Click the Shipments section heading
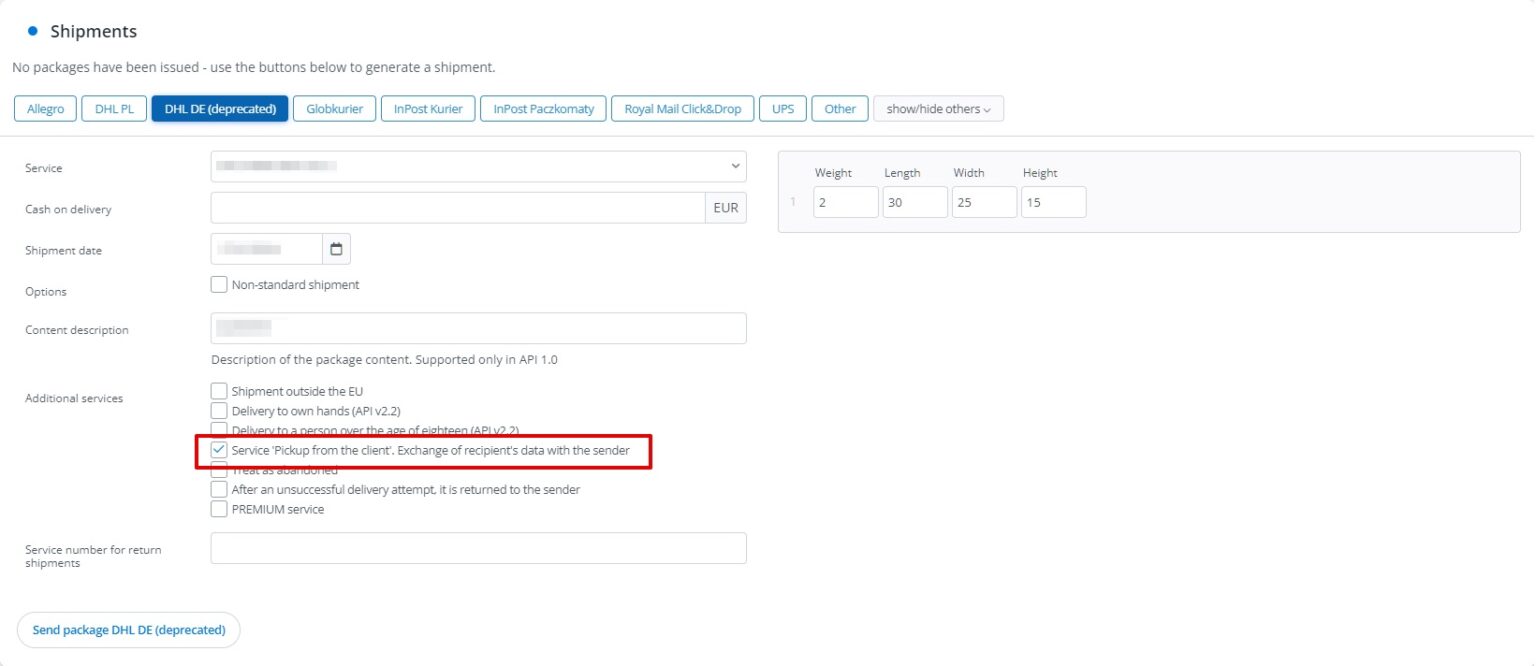Viewport: 1536px width, 666px height. (x=93, y=31)
